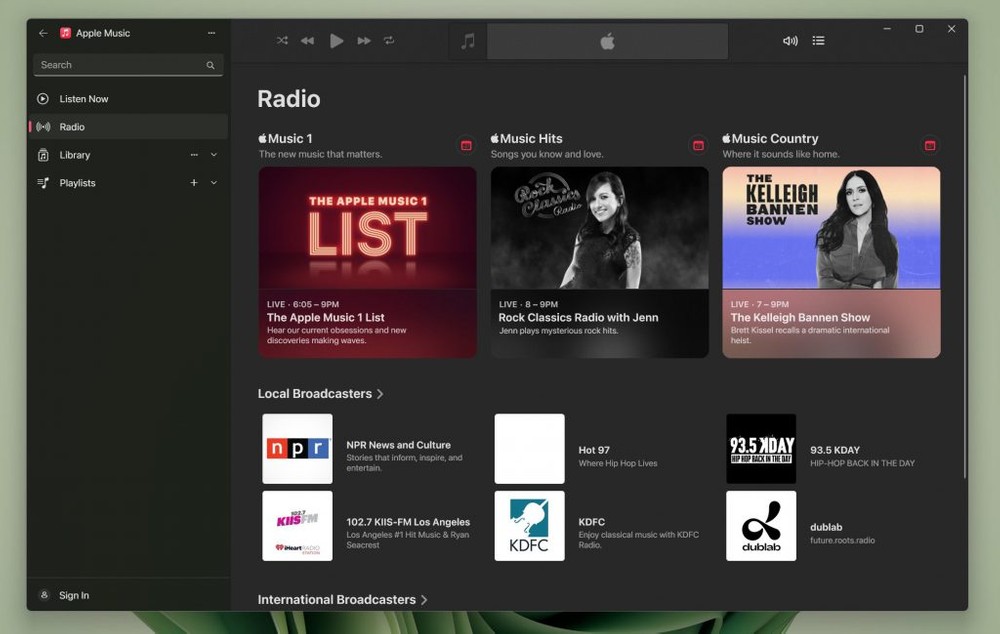
Task: Click the NPR logo thumbnail
Action: (x=297, y=449)
